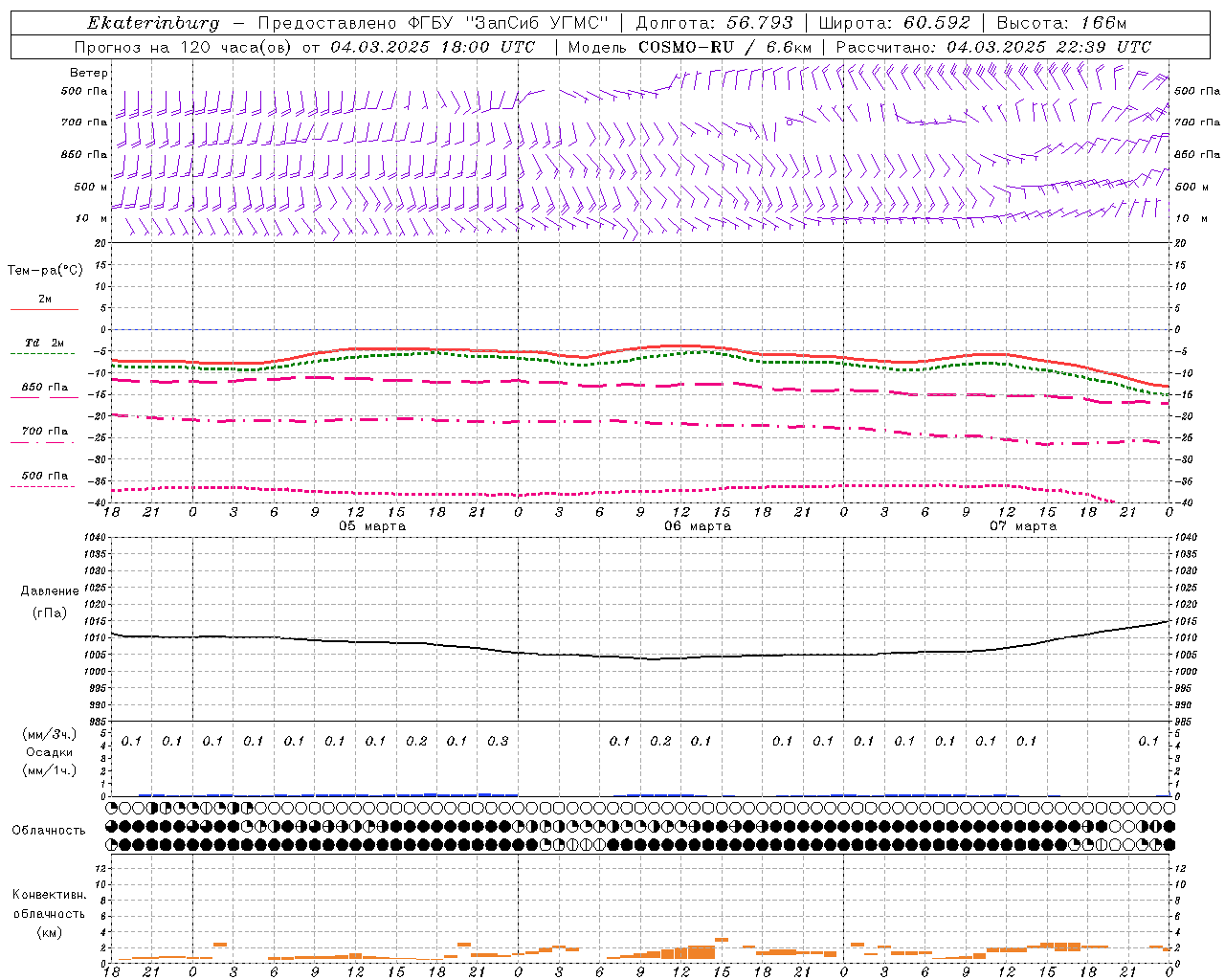
Task: Click the 'Модель COSMO-RU / 6.6км' text
Action: pyautogui.click(x=690, y=47)
